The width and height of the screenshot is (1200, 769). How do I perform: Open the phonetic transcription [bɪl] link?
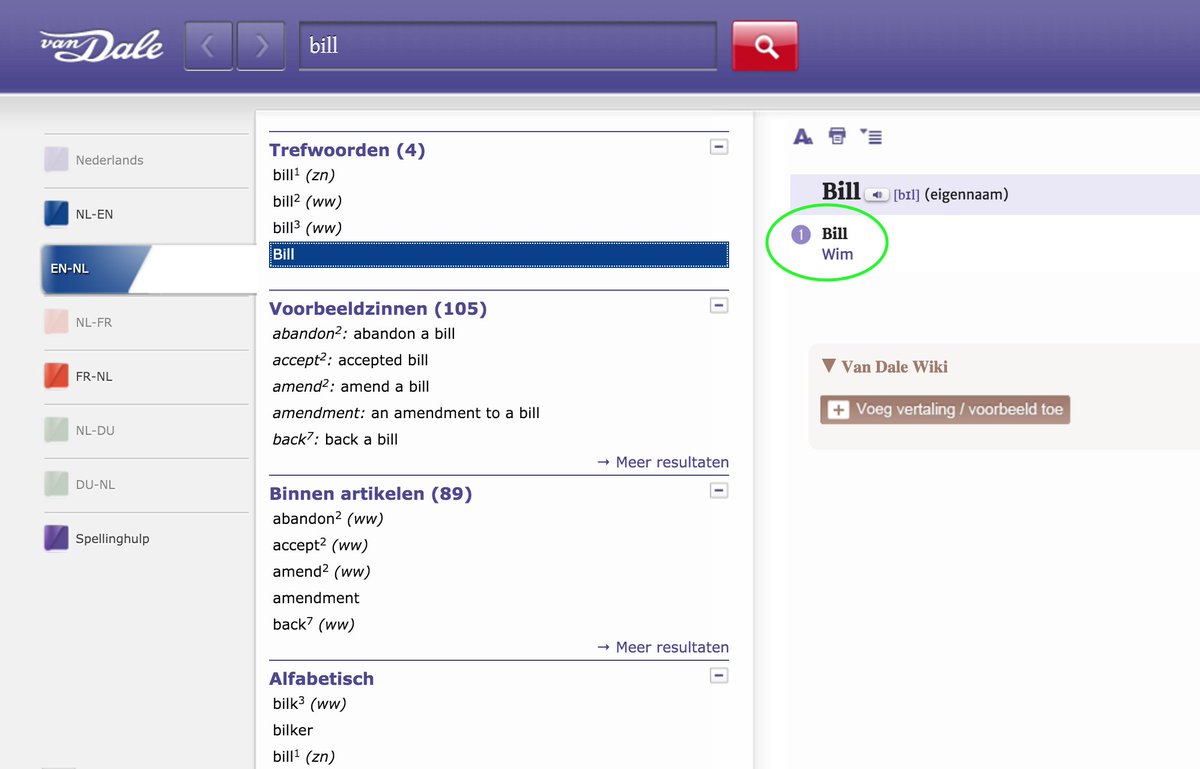[x=906, y=195]
